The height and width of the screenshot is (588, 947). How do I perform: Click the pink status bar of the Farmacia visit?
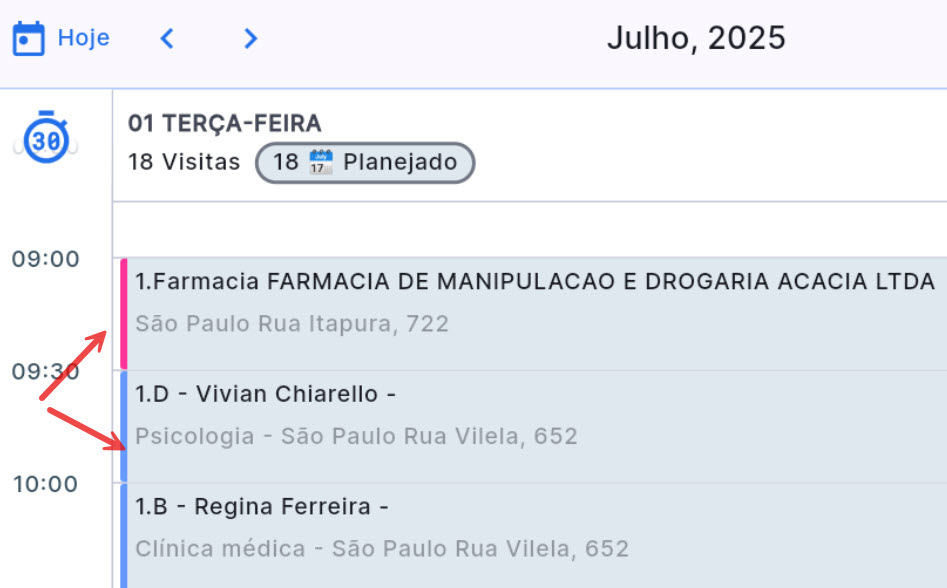pyautogui.click(x=124, y=314)
